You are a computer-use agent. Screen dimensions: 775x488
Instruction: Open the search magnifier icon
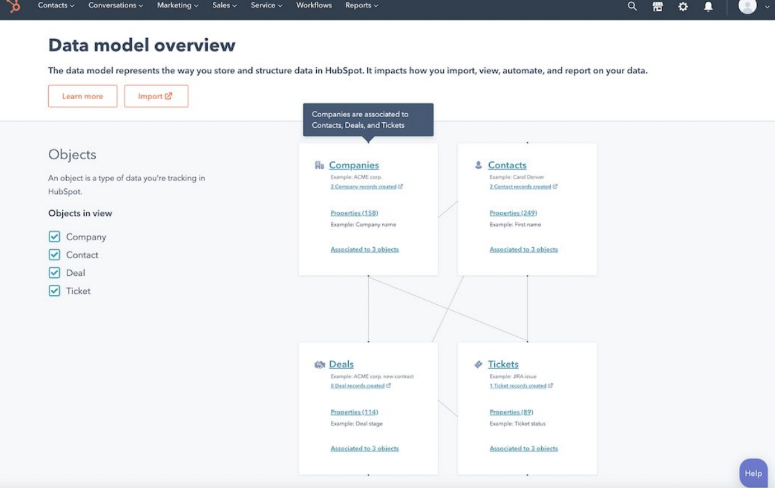[x=632, y=6]
